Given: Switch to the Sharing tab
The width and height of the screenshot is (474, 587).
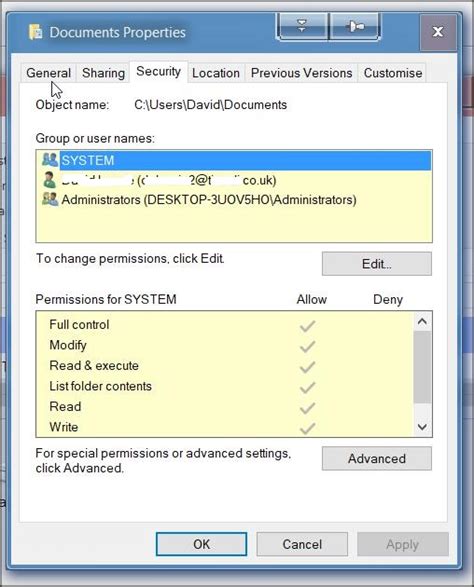Looking at the screenshot, I should [x=103, y=73].
